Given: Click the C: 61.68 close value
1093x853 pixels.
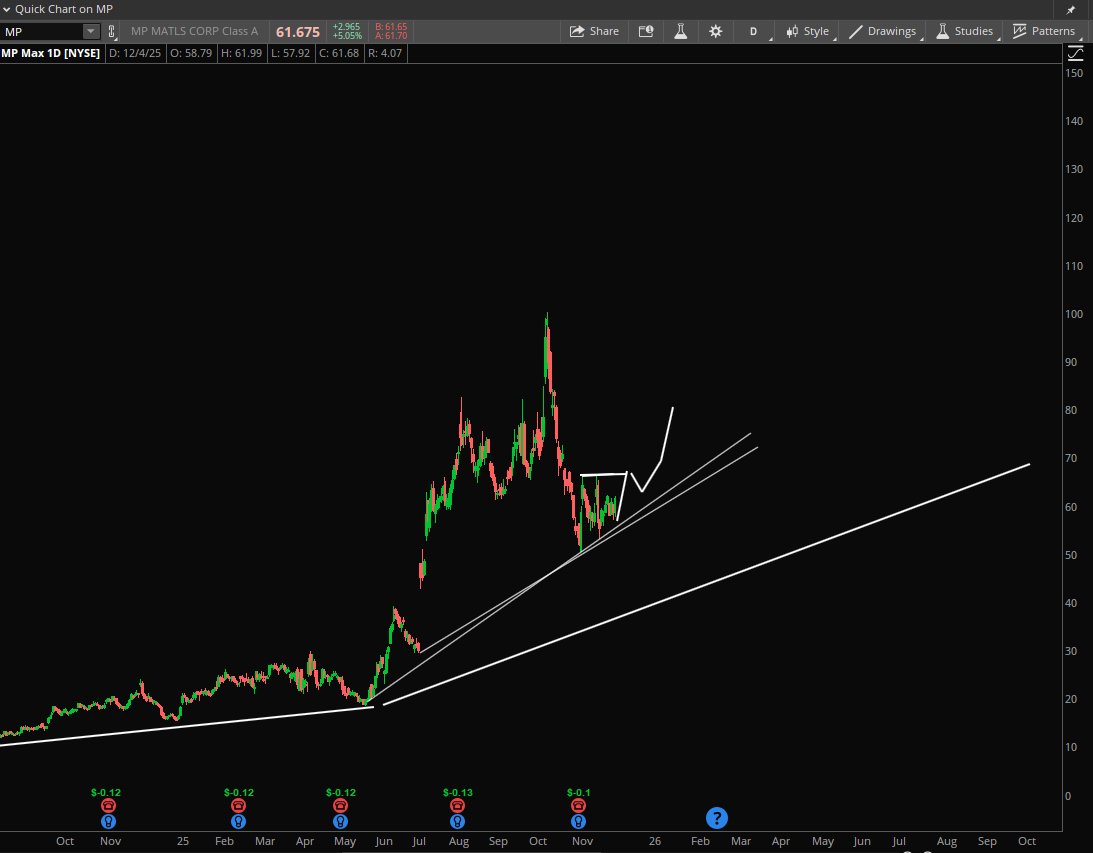Looking at the screenshot, I should (x=339, y=53).
